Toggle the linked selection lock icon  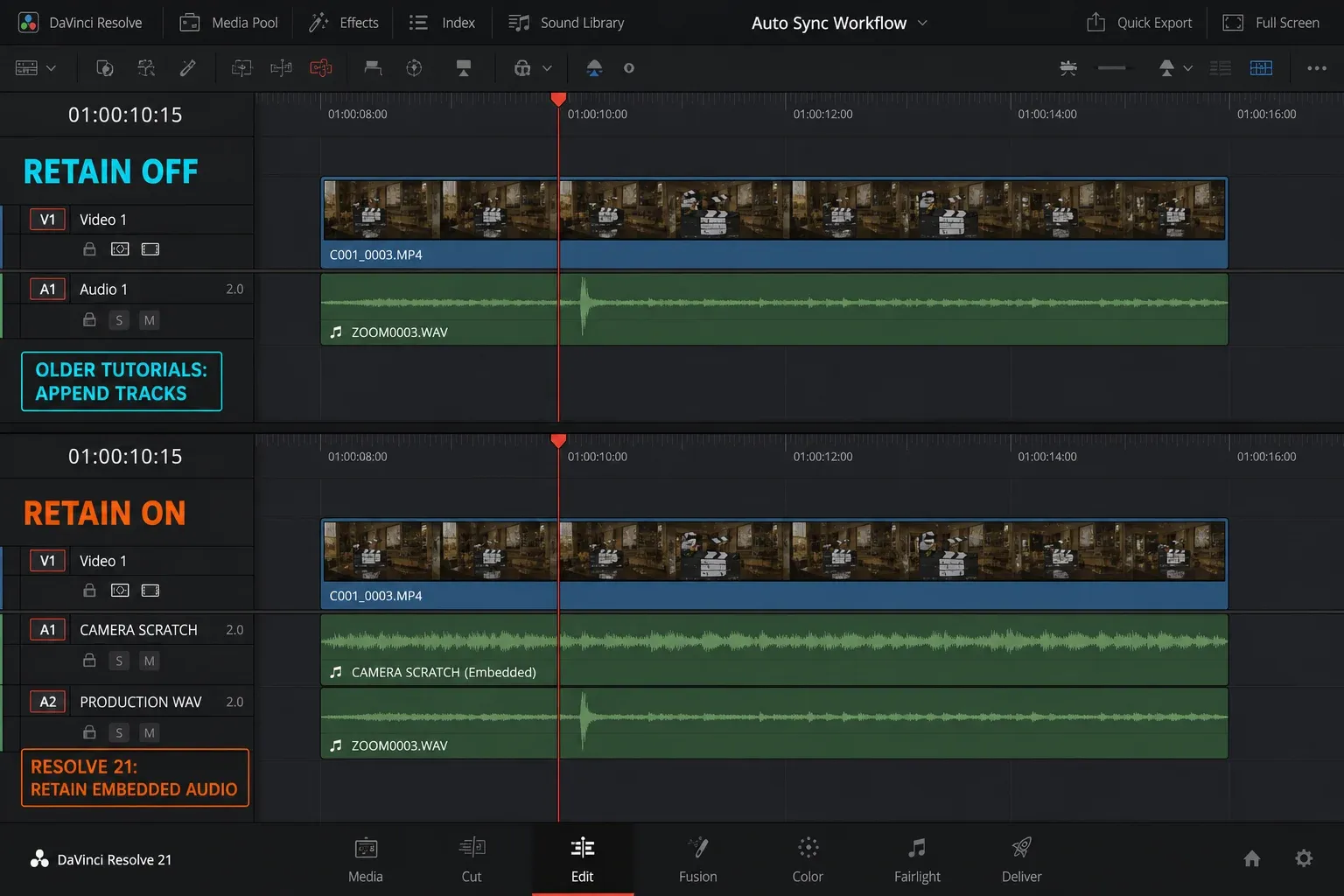522,68
